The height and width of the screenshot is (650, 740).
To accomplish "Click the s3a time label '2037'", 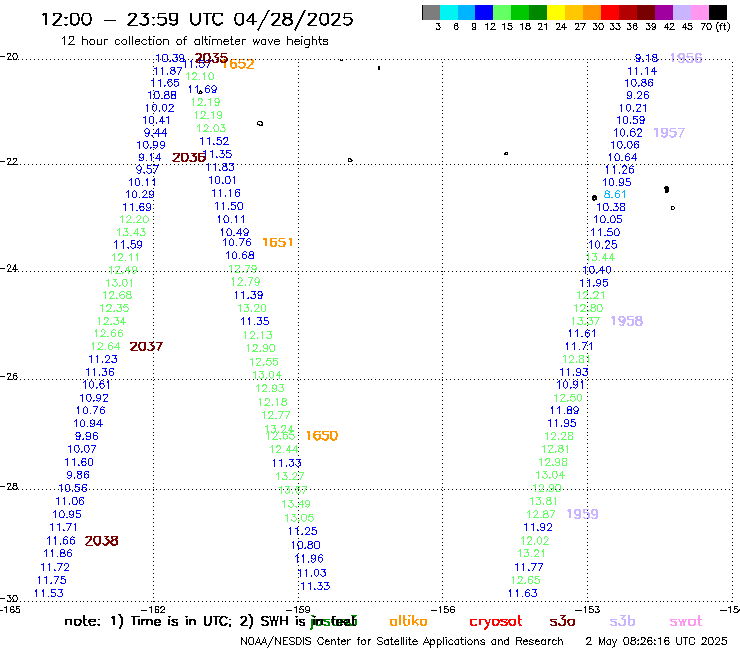I will coord(146,346).
